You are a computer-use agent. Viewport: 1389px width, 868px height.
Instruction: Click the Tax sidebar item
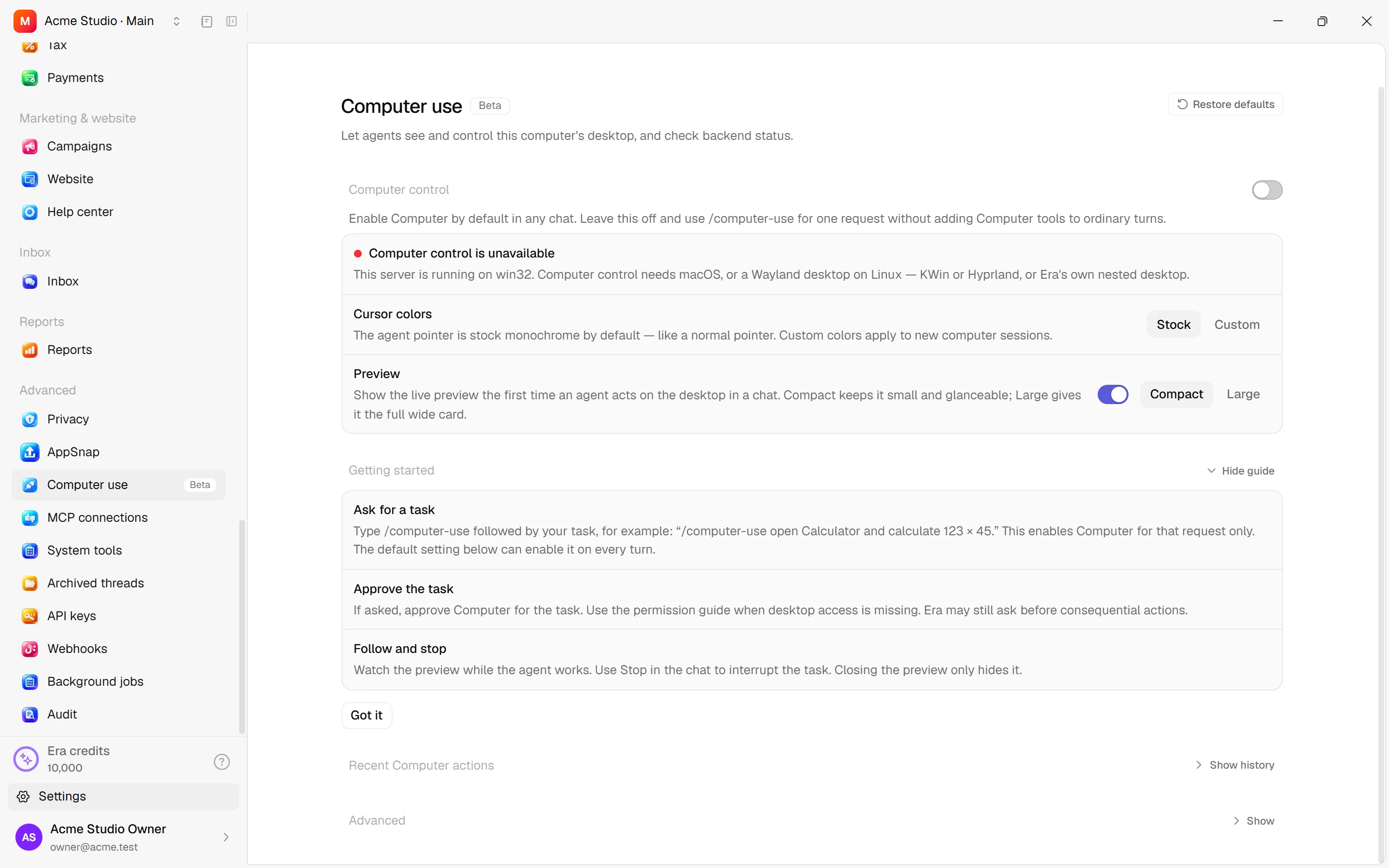click(118, 46)
